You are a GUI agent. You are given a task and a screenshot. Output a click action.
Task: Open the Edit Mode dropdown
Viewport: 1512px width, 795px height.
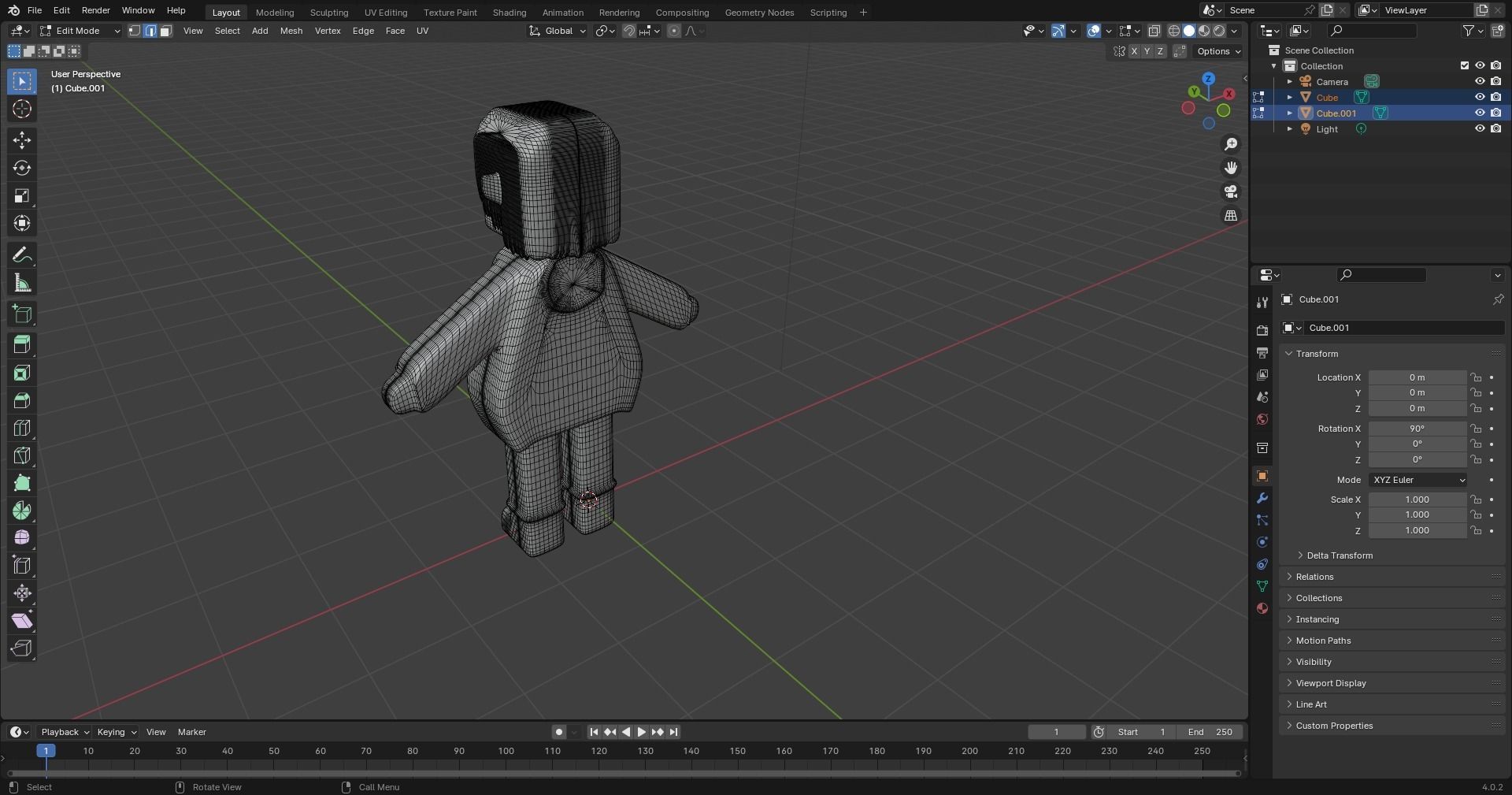pyautogui.click(x=80, y=31)
